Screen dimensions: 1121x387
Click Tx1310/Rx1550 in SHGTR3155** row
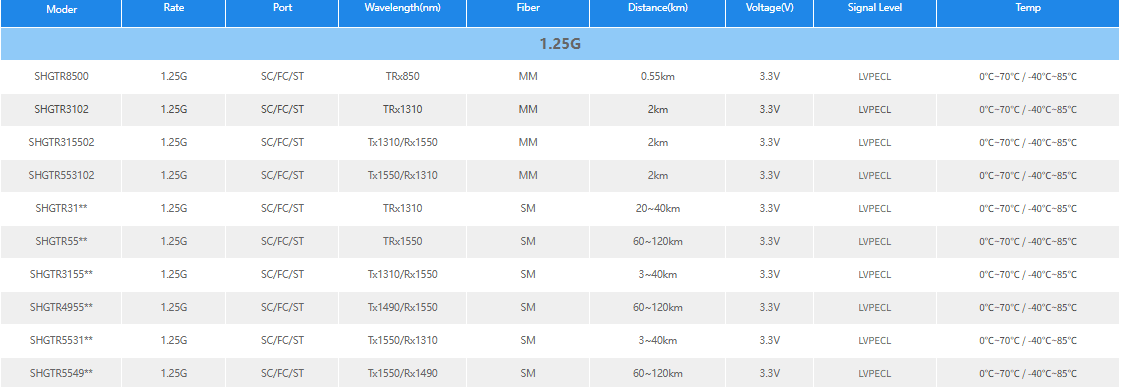coord(403,274)
